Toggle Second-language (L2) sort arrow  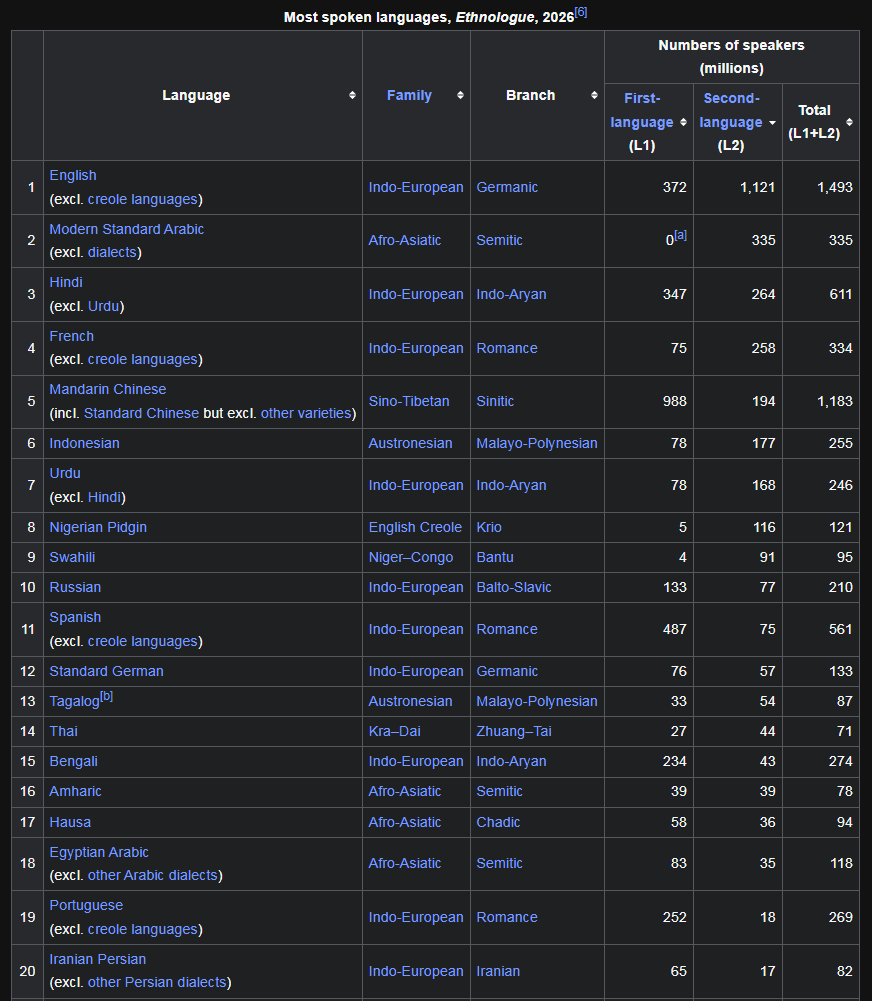click(772, 122)
